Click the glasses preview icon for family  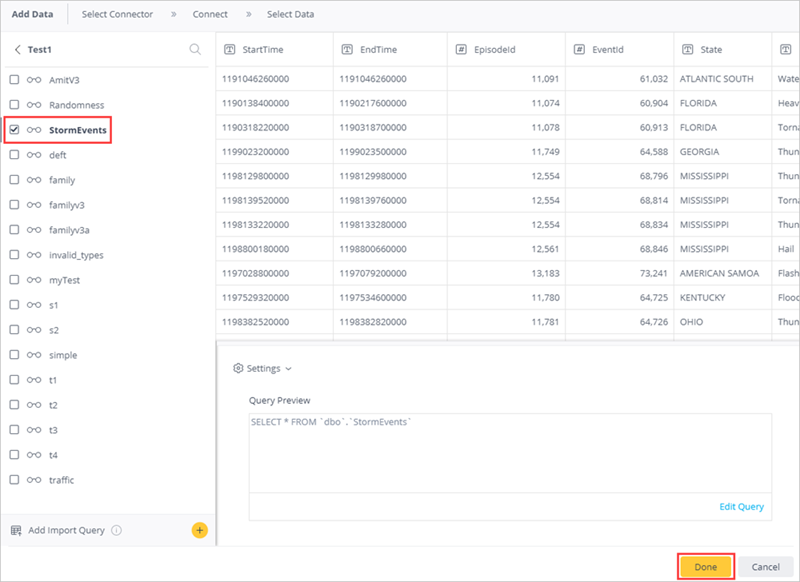(x=34, y=180)
